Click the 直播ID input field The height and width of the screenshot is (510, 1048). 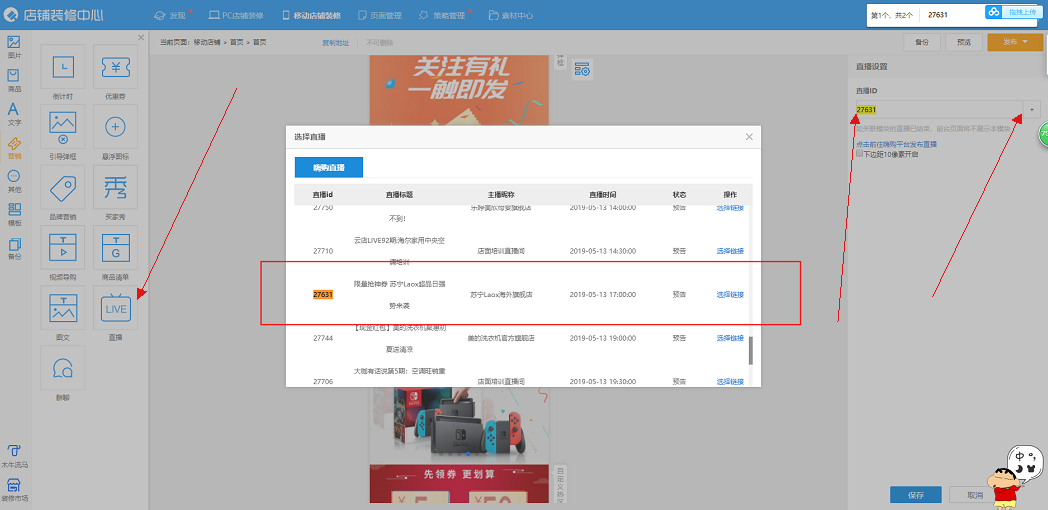pyautogui.click(x=938, y=109)
